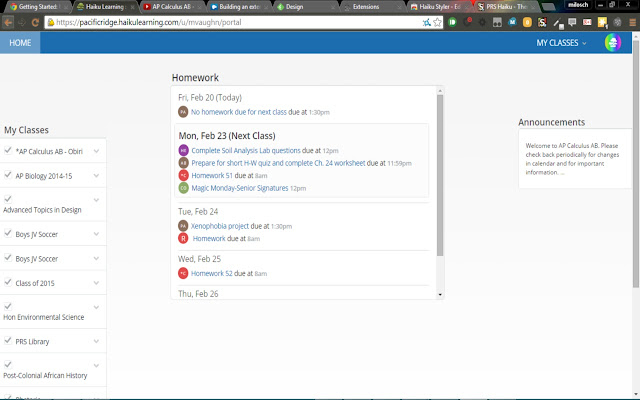Expand the Advanced Topics in Design chevron
This screenshot has width=640, height=400.
pos(96,200)
